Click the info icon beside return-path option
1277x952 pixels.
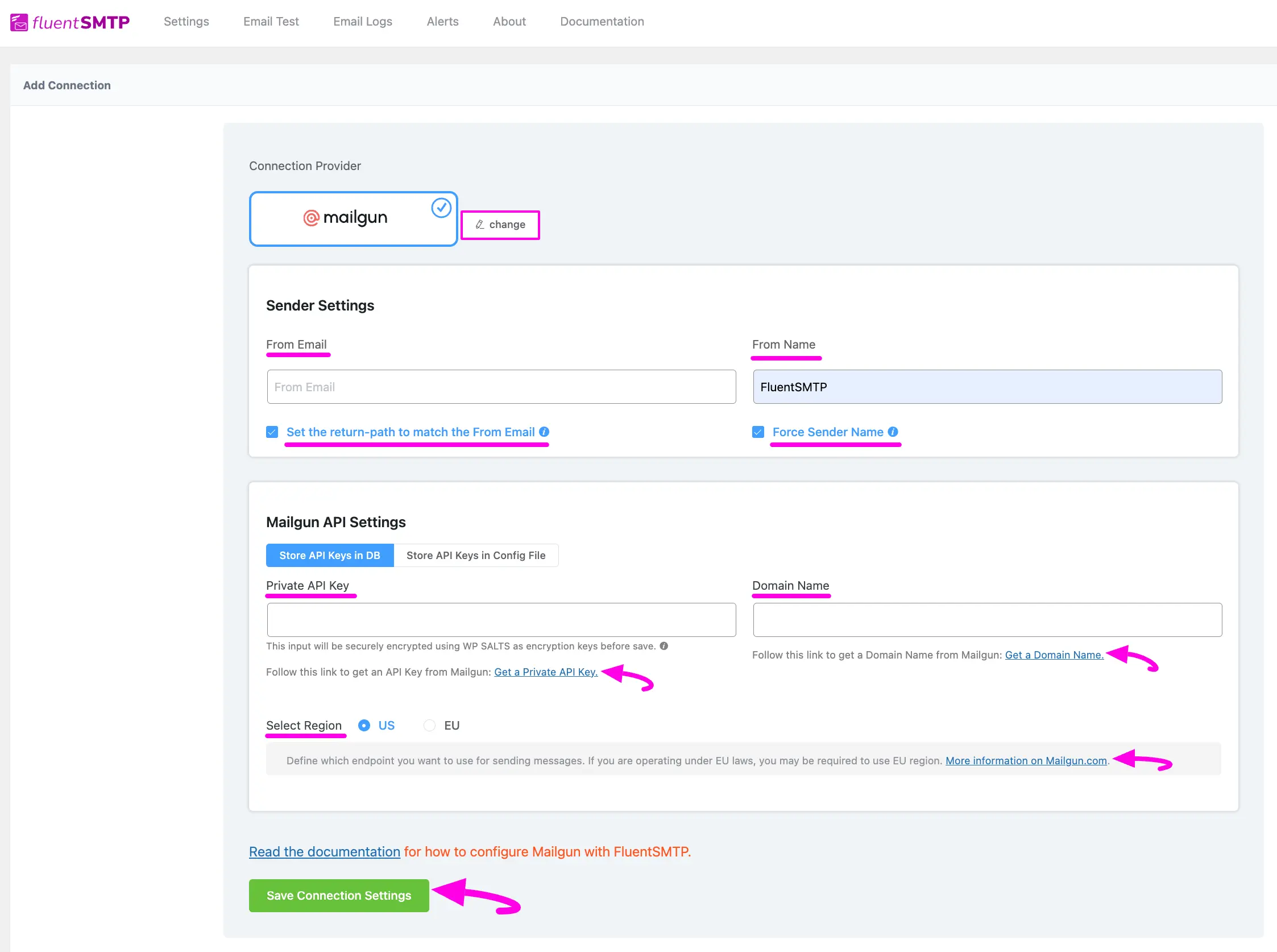544,432
